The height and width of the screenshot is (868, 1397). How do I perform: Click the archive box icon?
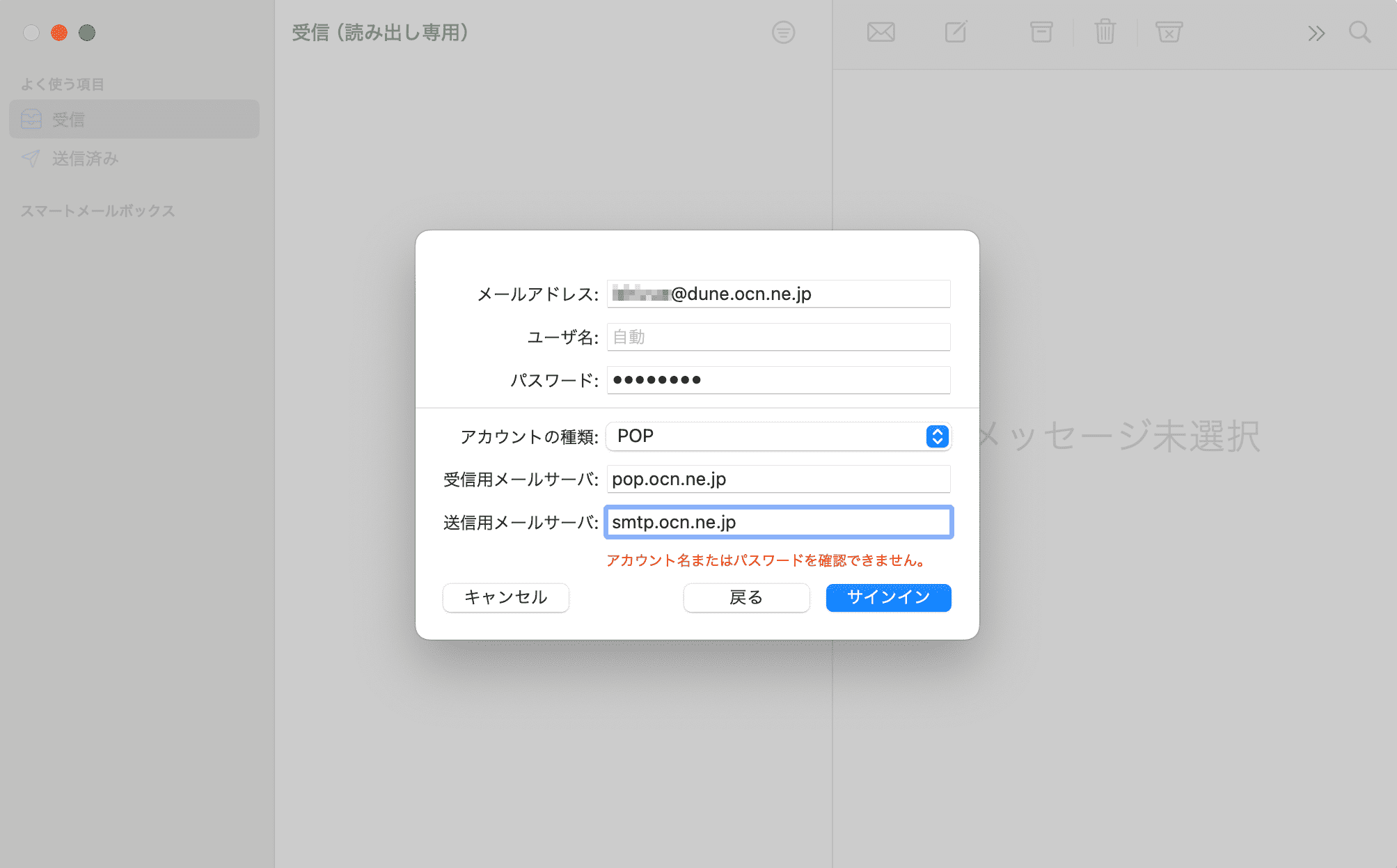tap(1041, 32)
